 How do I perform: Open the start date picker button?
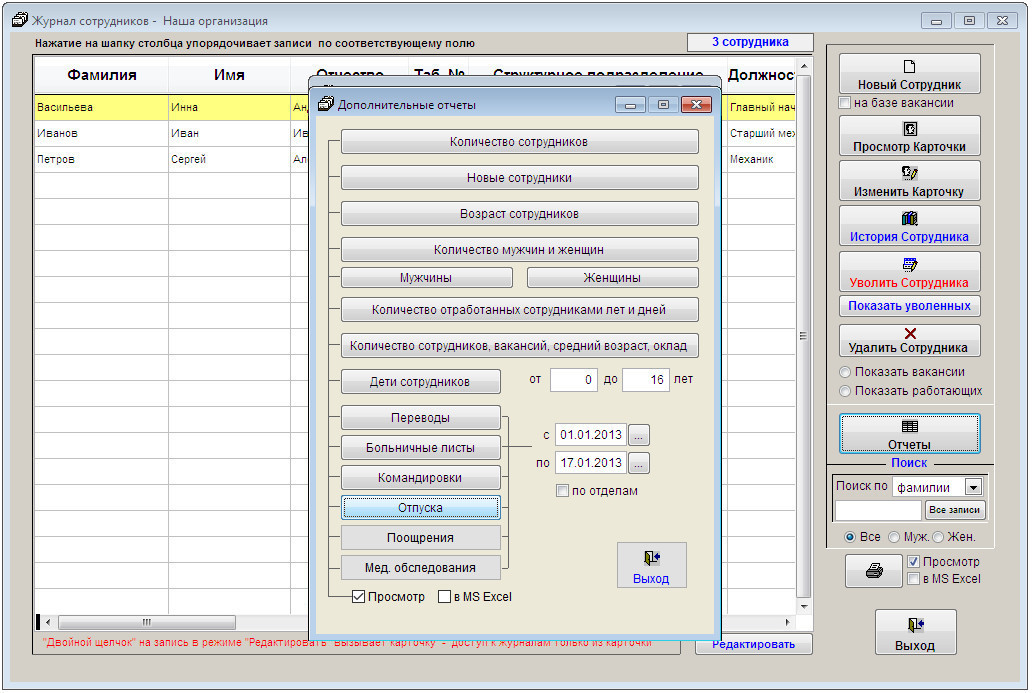tap(640, 435)
